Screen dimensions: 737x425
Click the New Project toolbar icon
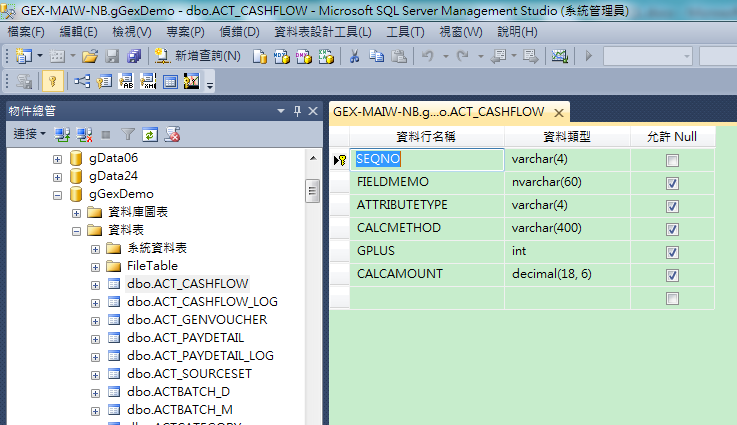[24, 56]
